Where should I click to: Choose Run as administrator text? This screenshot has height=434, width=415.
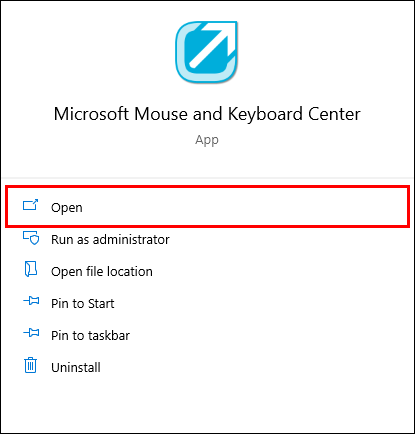point(110,240)
